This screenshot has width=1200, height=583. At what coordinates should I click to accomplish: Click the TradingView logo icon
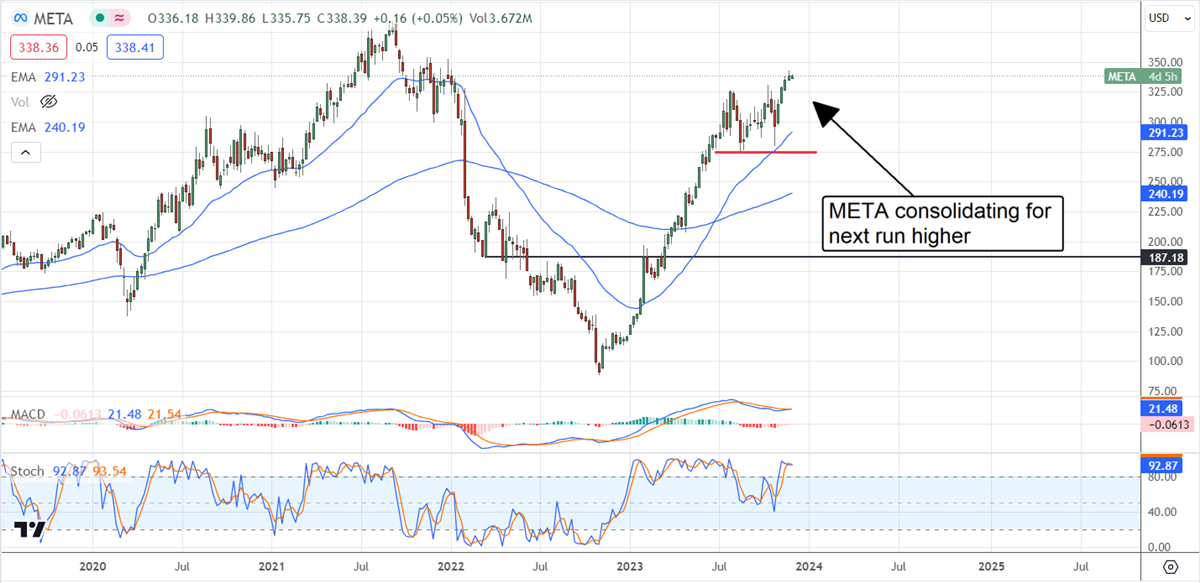pyautogui.click(x=30, y=530)
